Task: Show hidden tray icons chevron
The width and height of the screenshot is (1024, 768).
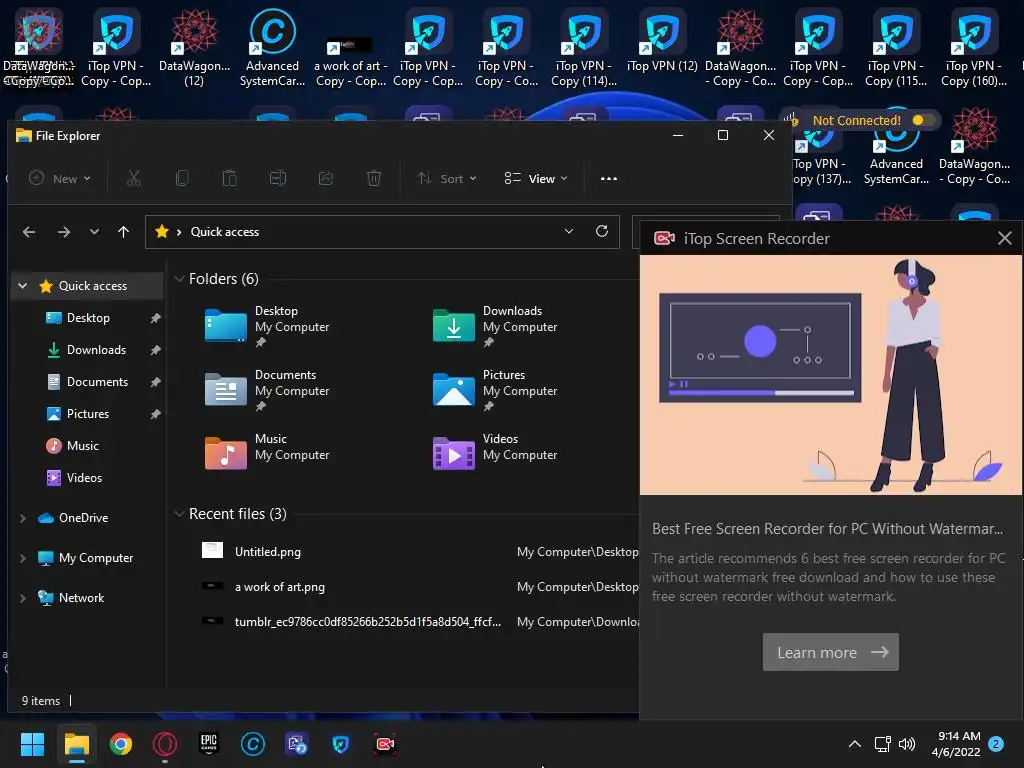Action: (x=854, y=744)
